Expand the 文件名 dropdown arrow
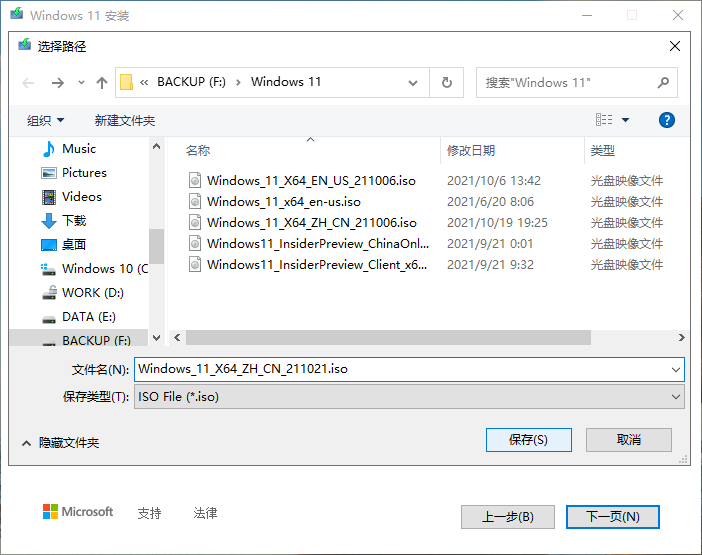 pos(676,370)
